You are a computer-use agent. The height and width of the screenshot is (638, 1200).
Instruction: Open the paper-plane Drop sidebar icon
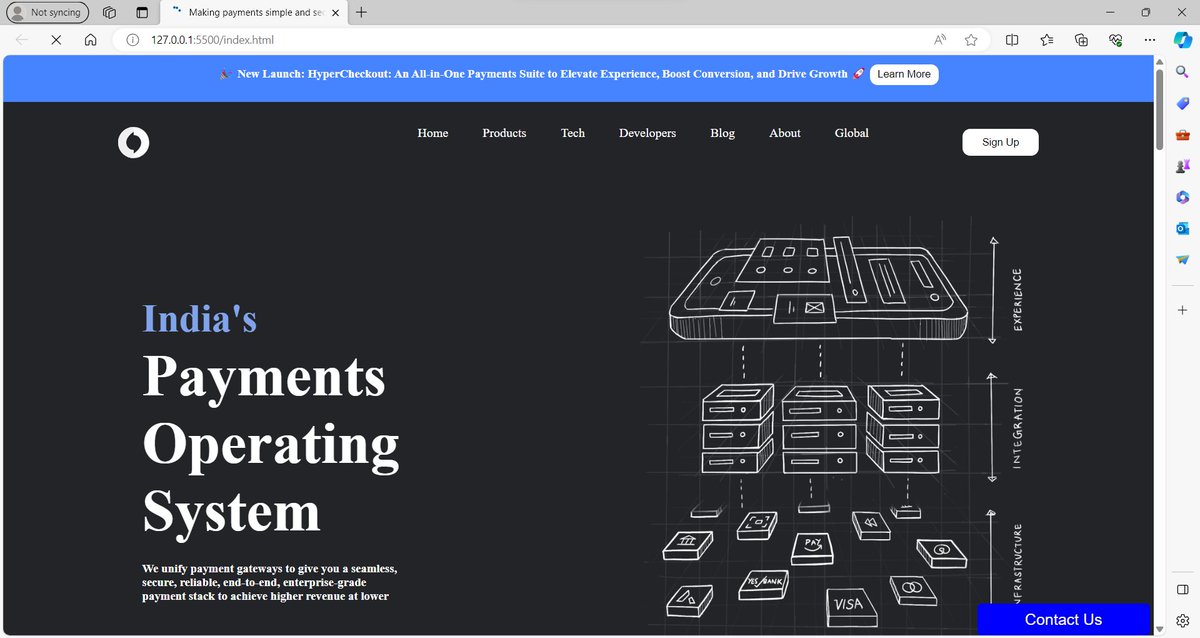1182,260
